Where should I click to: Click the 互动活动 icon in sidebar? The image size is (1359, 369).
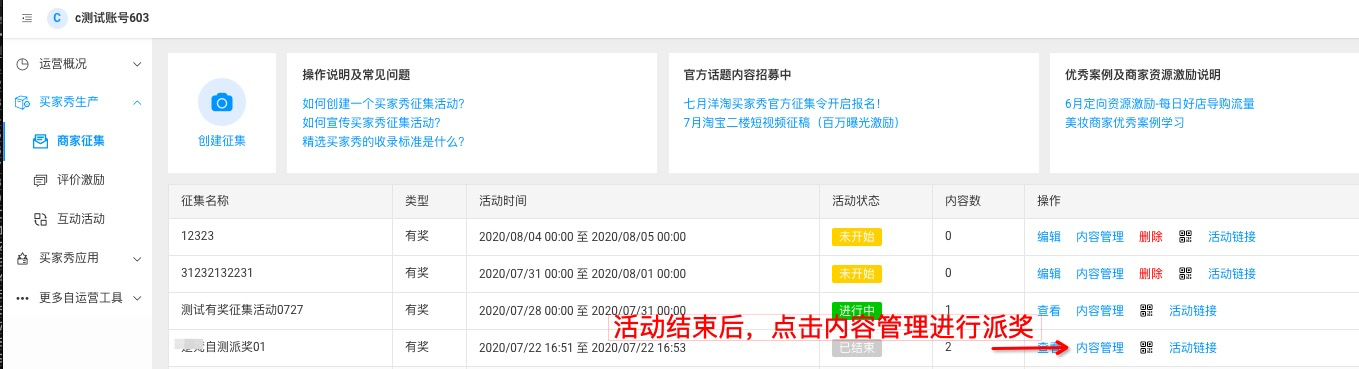[x=40, y=219]
